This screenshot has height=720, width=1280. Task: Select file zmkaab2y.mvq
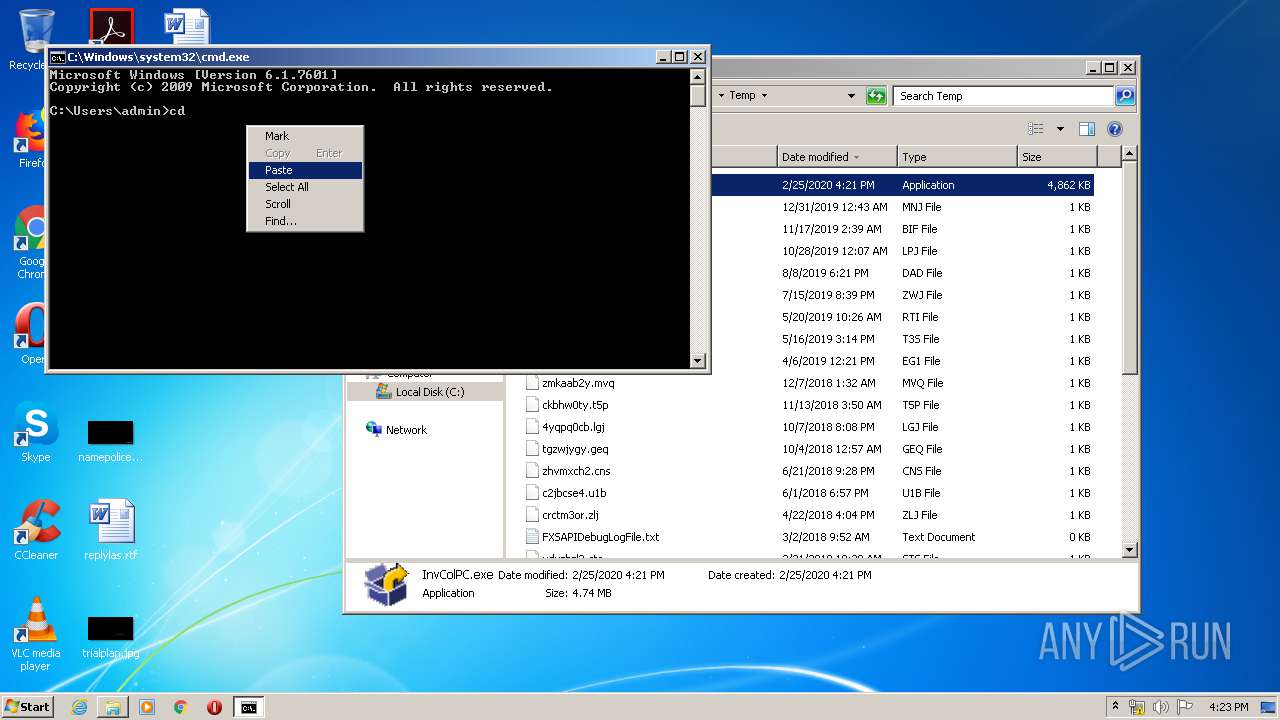[x=578, y=383]
